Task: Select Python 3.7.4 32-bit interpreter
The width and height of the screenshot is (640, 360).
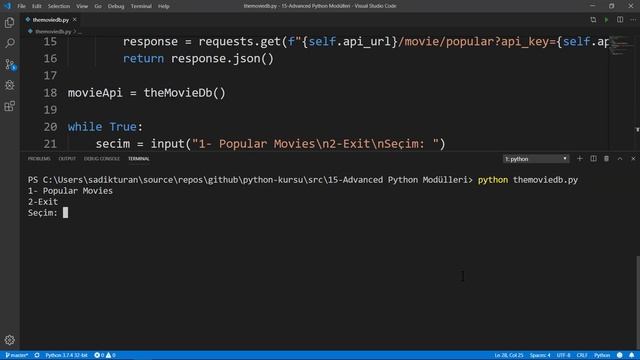Action: [x=66, y=355]
